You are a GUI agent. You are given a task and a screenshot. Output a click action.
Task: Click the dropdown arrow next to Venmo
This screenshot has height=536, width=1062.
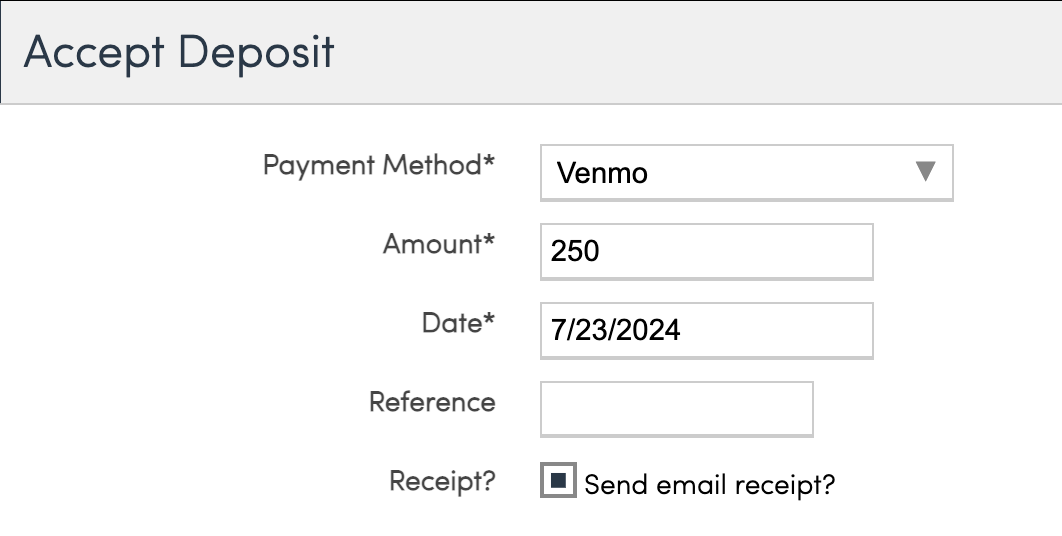[x=925, y=172]
